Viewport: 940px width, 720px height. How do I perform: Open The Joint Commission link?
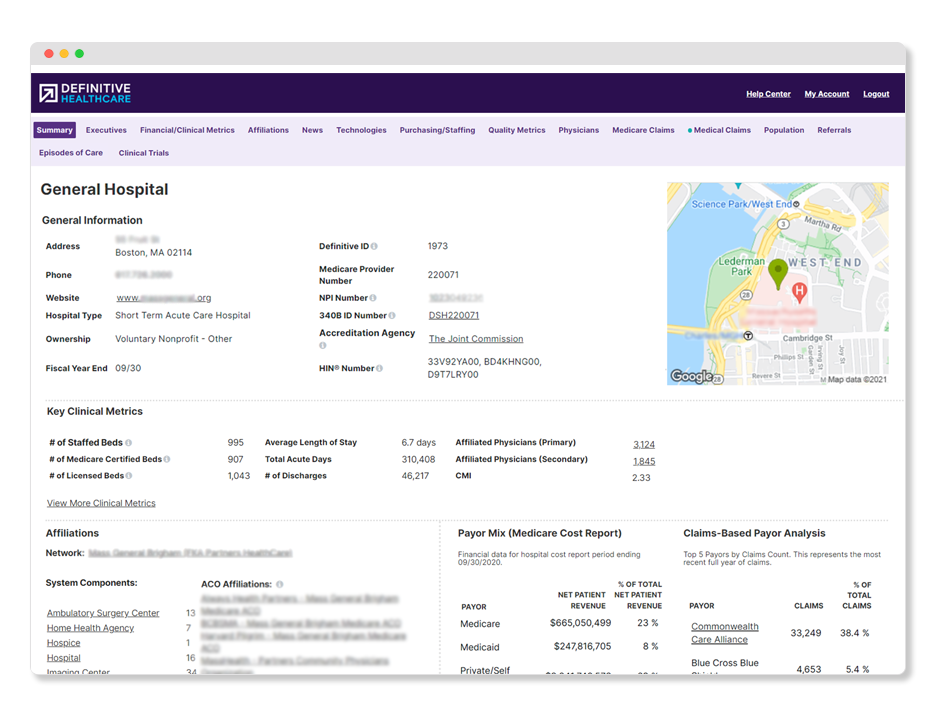click(x=476, y=339)
